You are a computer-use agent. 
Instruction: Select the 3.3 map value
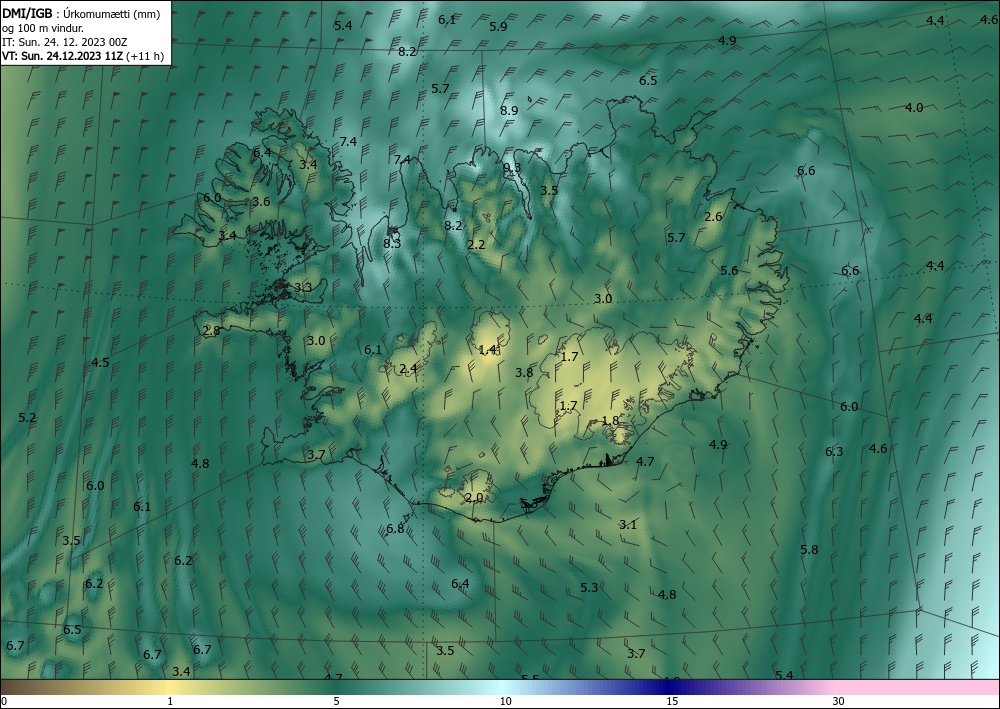point(303,288)
